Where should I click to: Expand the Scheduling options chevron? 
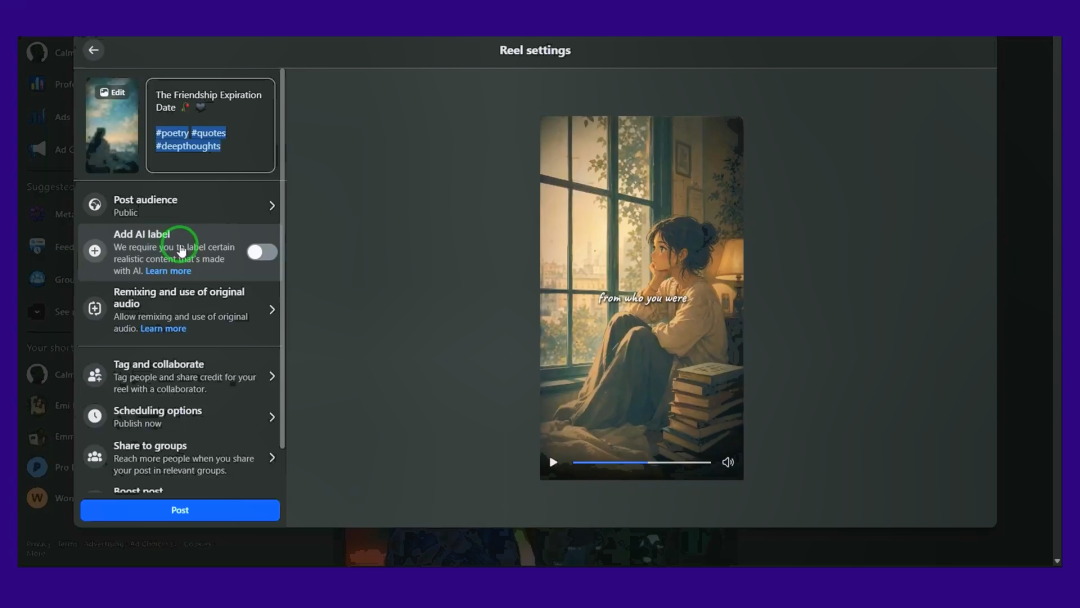tap(272, 417)
